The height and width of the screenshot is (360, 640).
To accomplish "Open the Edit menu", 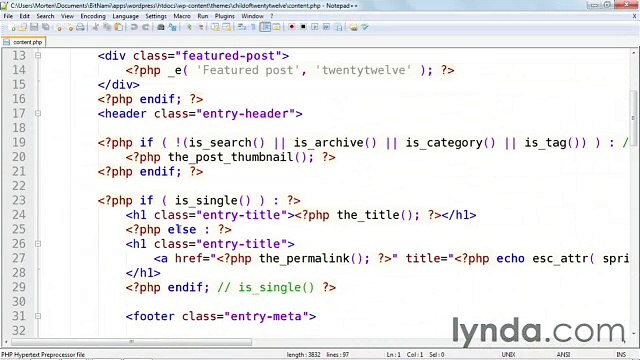I will (24, 16).
